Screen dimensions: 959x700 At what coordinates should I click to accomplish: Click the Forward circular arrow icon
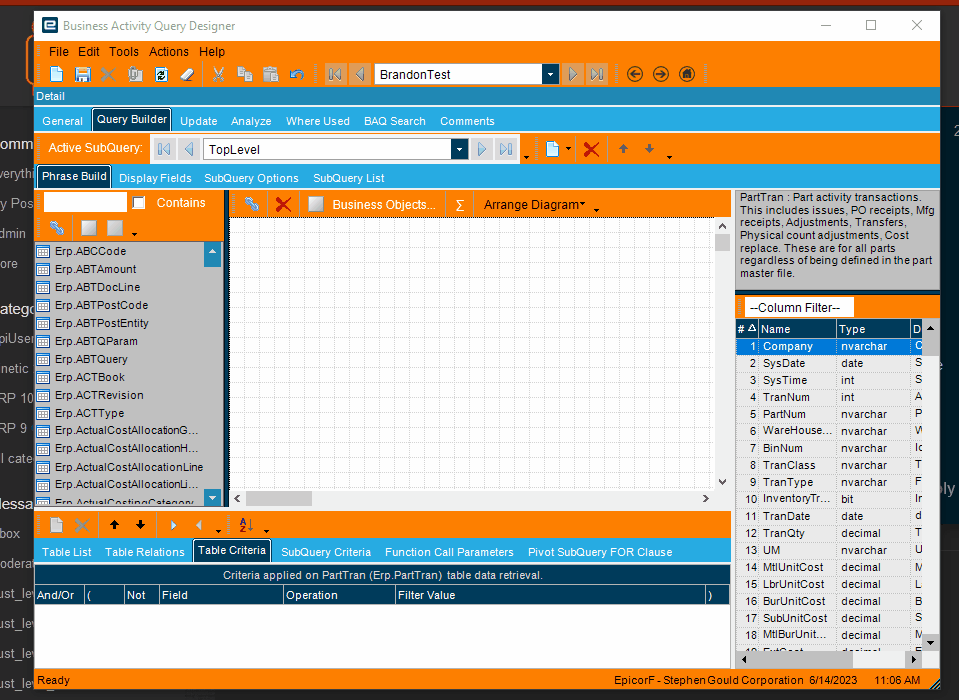[661, 75]
